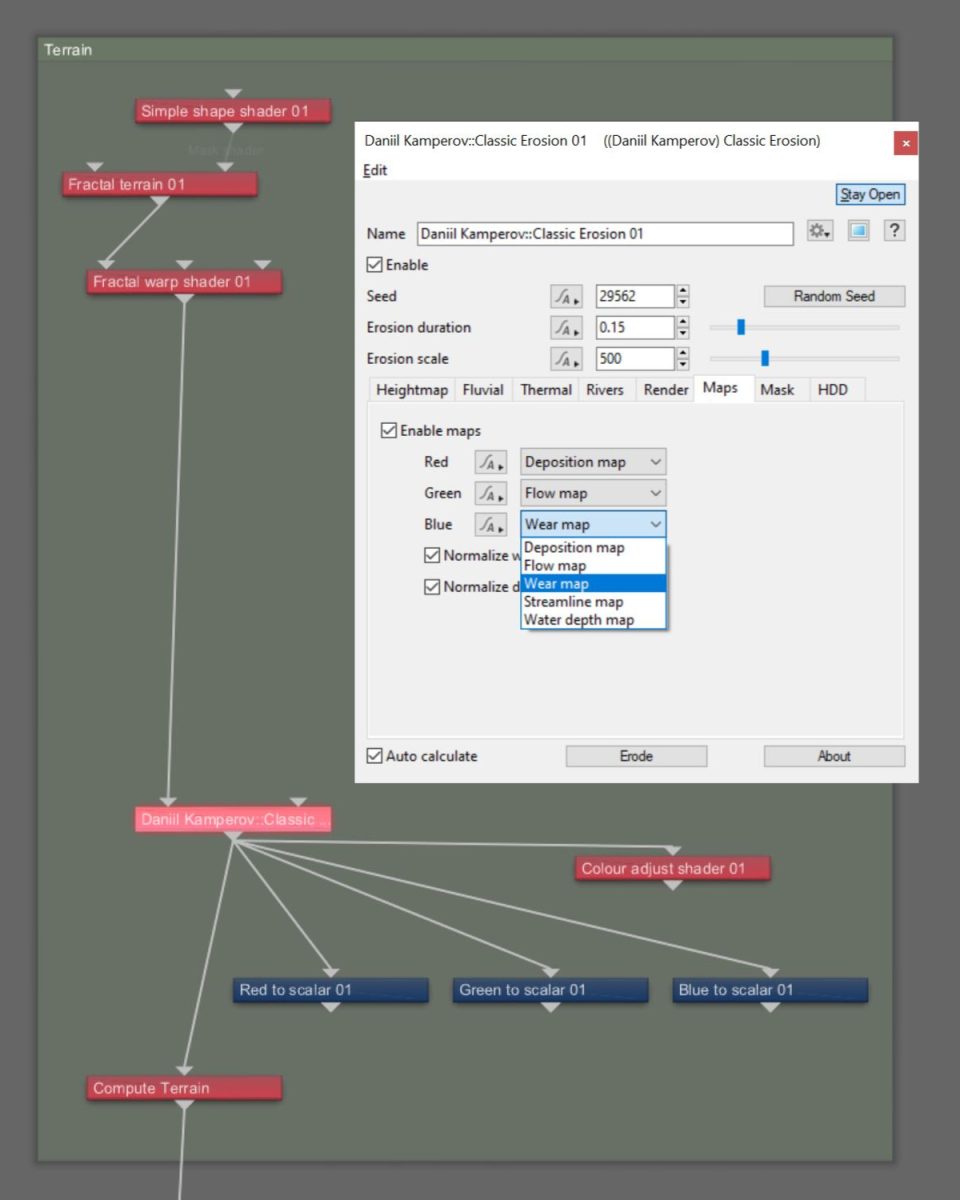This screenshot has width=960, height=1200.
Task: Open the question mark help button
Action: pos(895,232)
